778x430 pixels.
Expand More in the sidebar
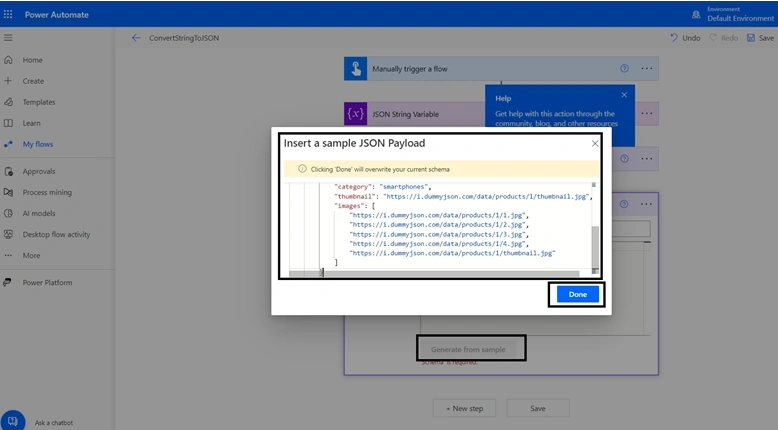(x=31, y=255)
